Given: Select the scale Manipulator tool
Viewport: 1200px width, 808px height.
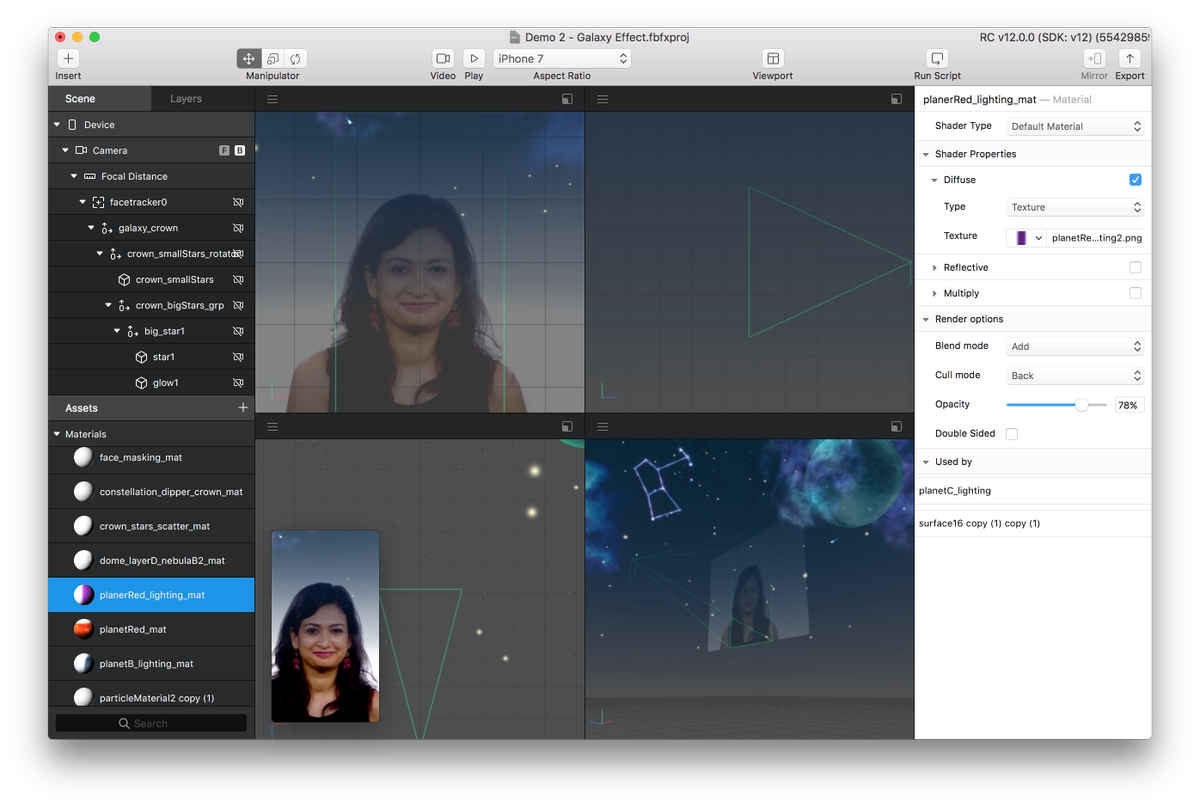Looking at the screenshot, I should [x=272, y=59].
